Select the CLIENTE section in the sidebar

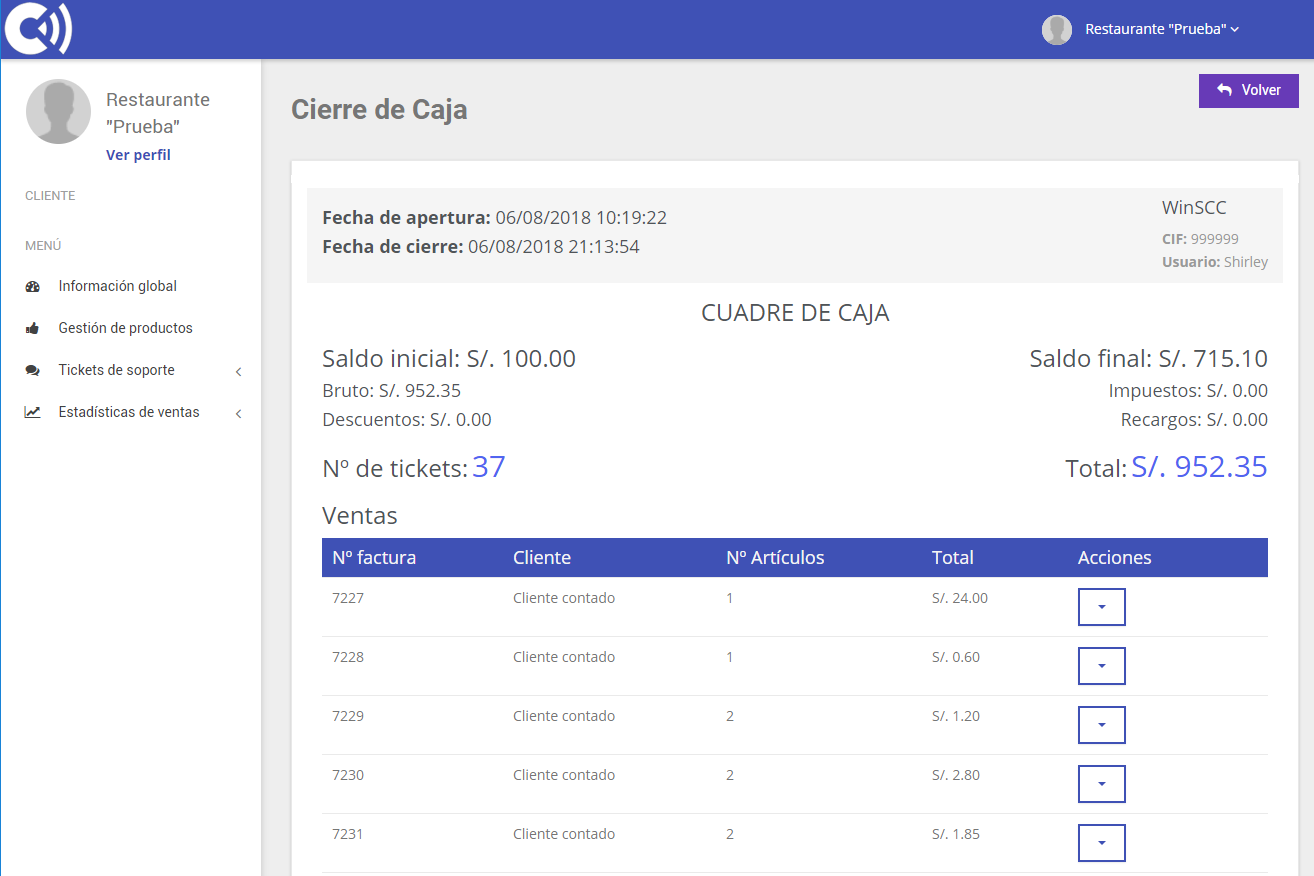click(48, 195)
